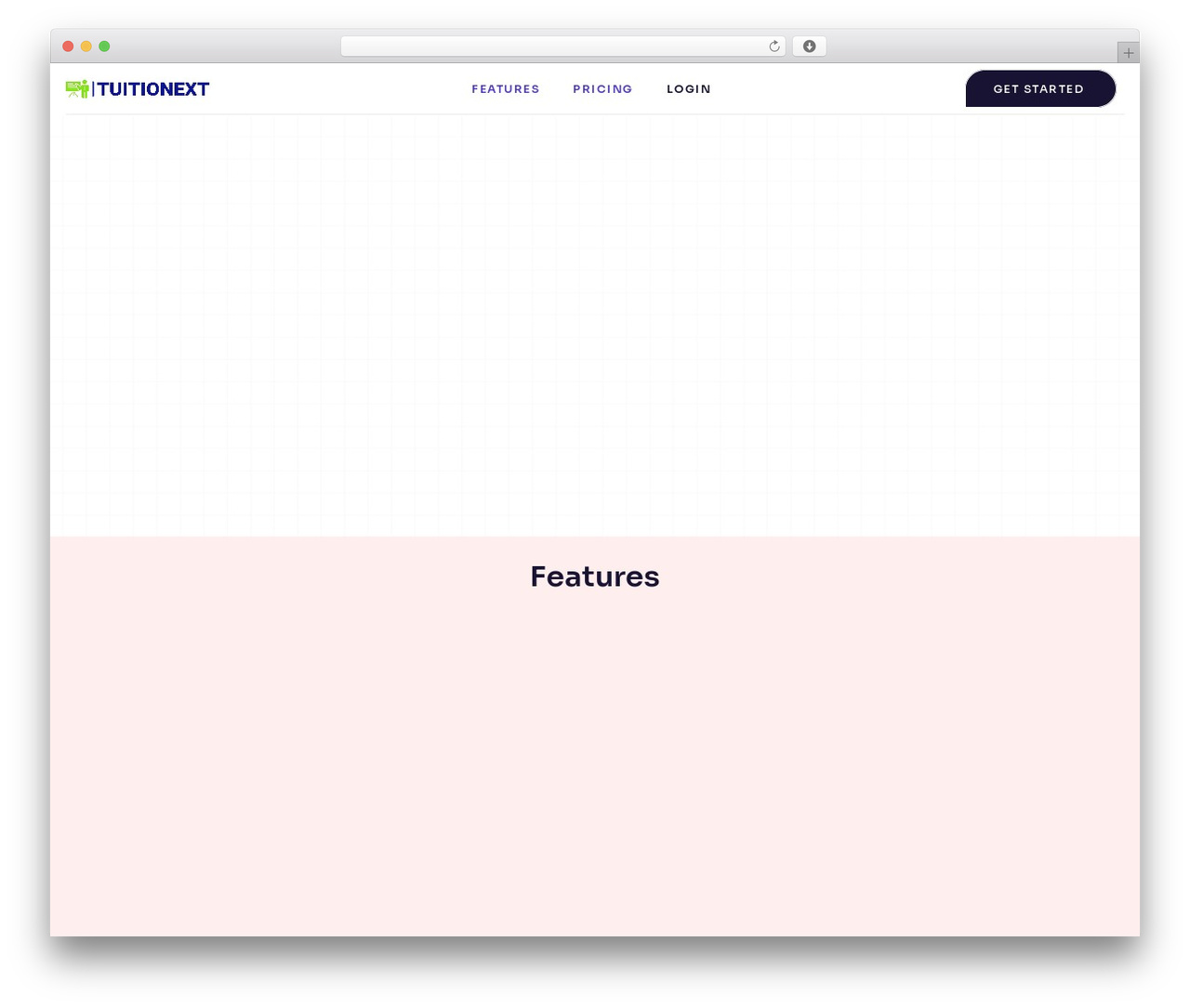Select the Features section heading
The image size is (1190, 1008).
click(x=595, y=577)
